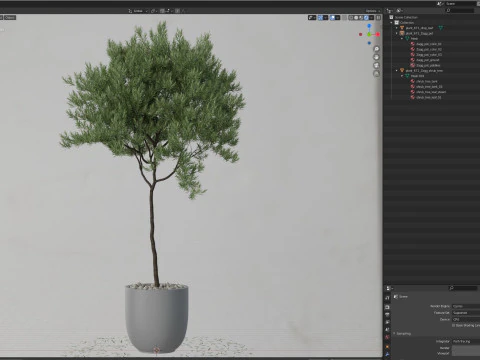
Task: Click the Viewport samples field
Action: coord(466,353)
